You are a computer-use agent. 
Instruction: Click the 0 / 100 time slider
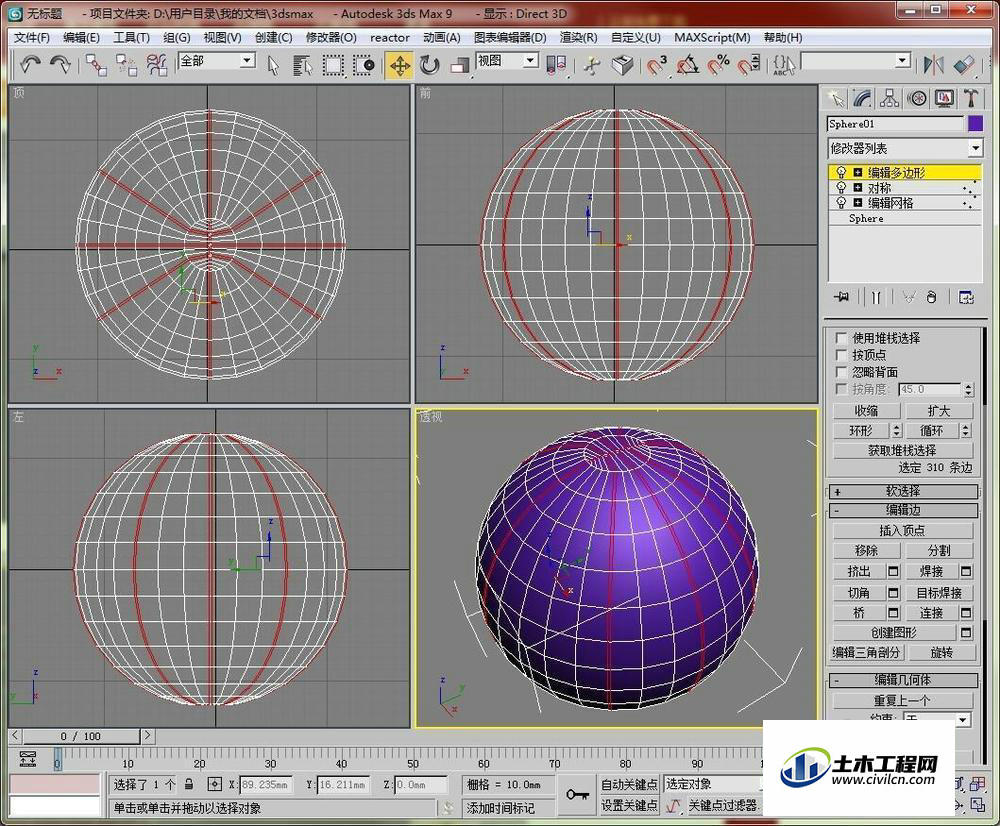click(81, 736)
